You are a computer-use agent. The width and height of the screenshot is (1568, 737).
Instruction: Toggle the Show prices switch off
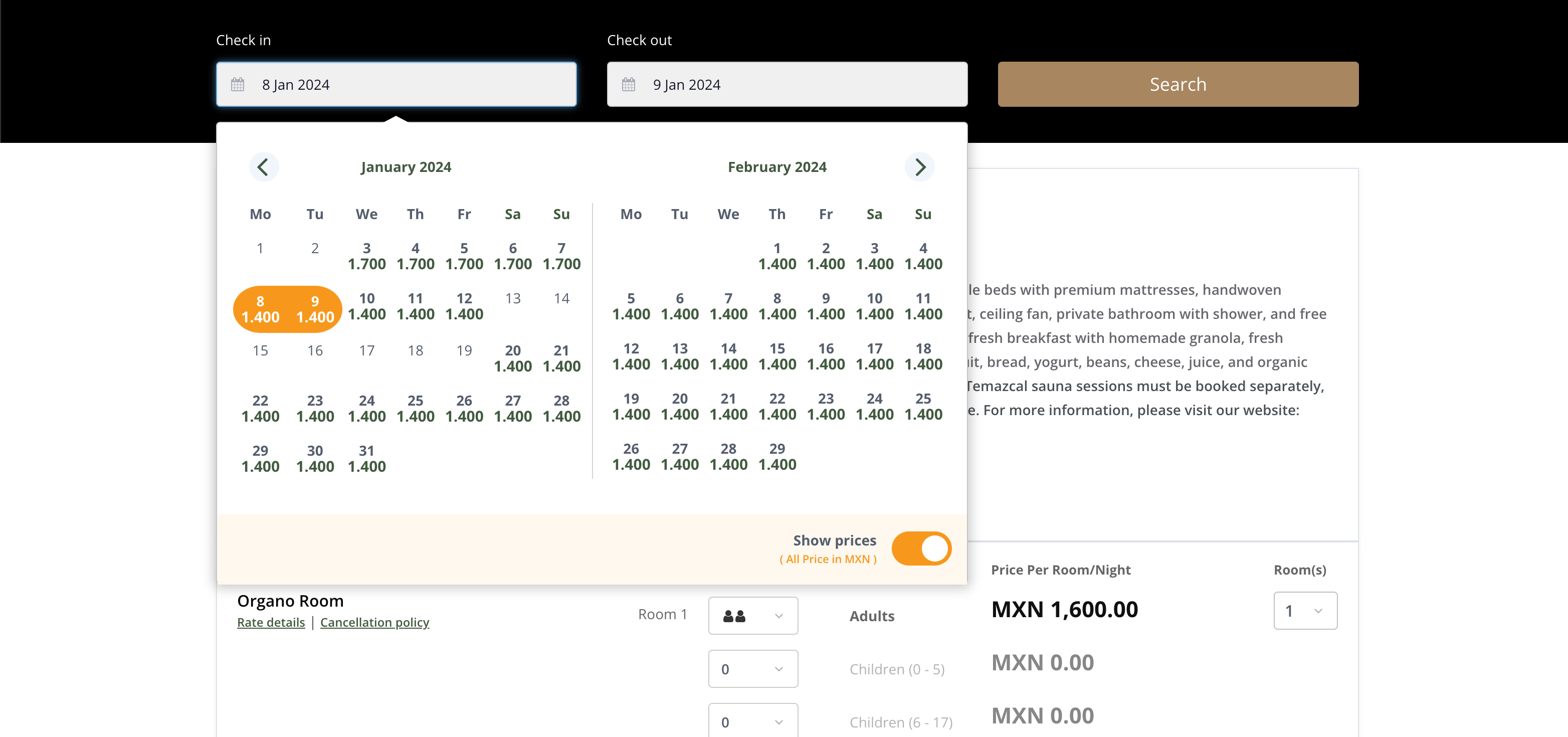coord(921,548)
